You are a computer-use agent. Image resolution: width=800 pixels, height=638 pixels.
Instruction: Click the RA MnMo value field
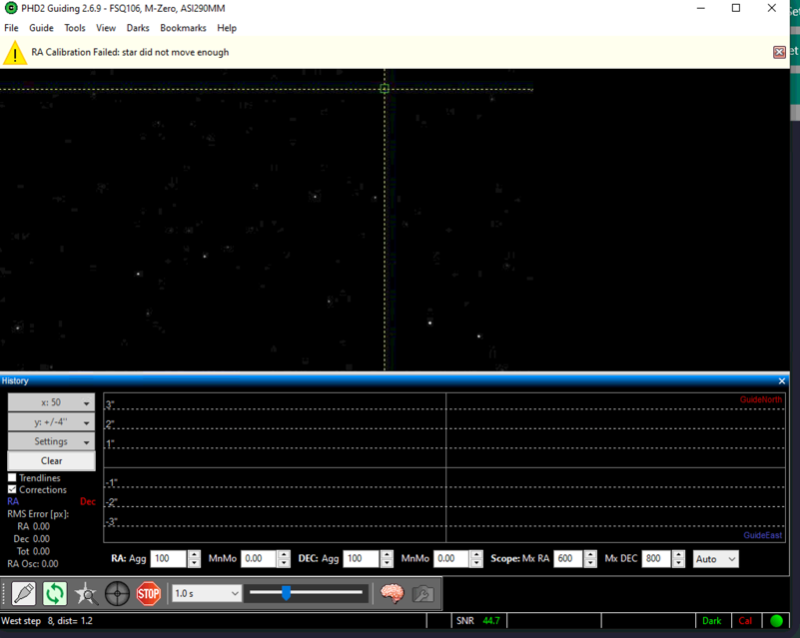259,559
